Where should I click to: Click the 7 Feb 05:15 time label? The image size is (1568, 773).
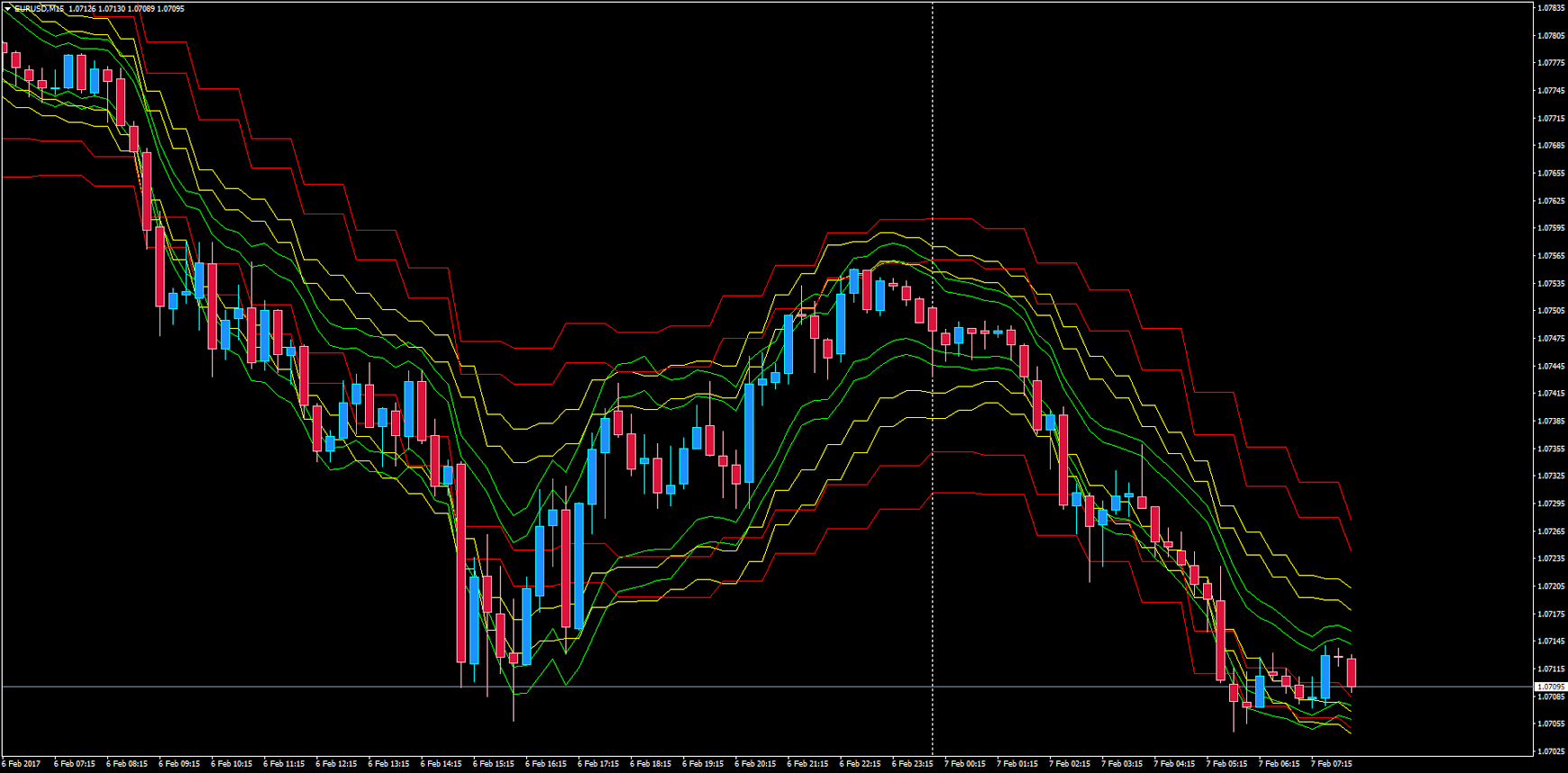(x=1227, y=764)
